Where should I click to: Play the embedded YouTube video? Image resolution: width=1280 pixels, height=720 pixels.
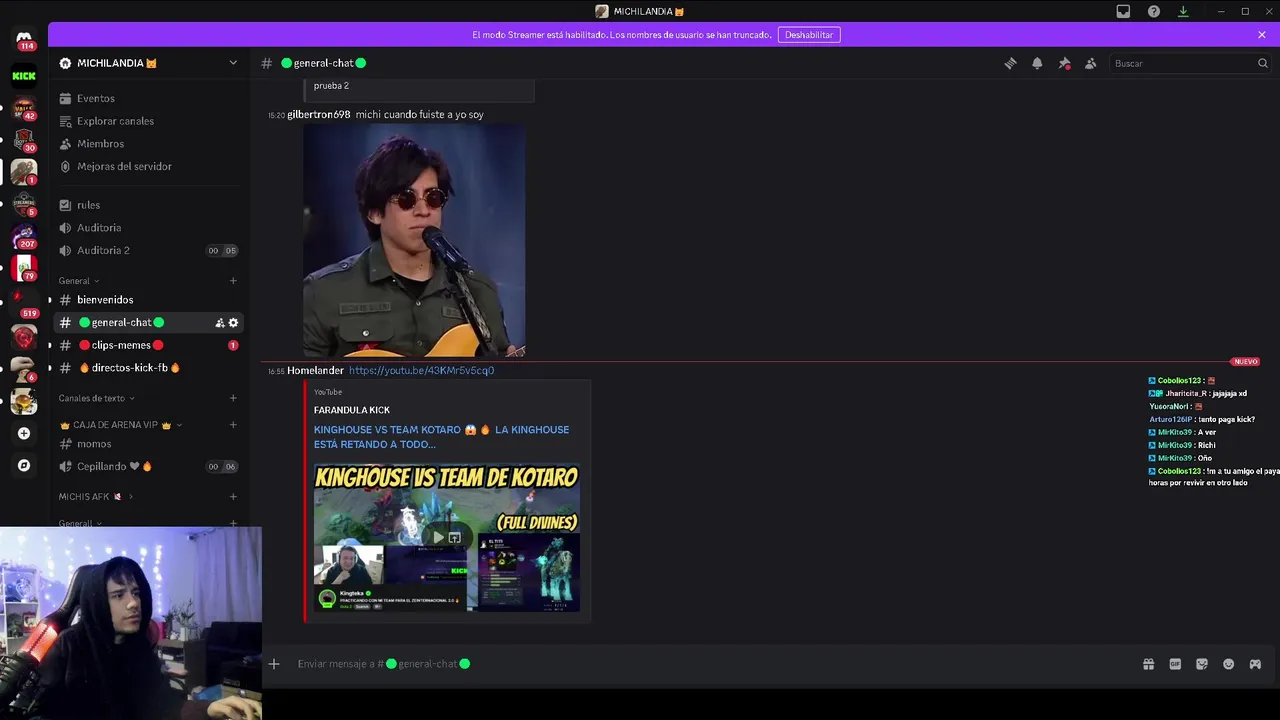pos(438,537)
